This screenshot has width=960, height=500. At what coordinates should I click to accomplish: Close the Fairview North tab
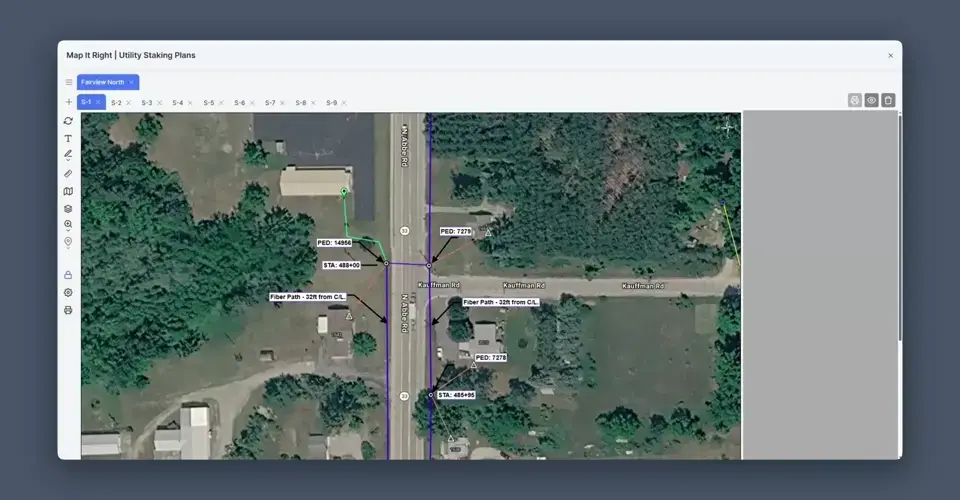click(131, 82)
